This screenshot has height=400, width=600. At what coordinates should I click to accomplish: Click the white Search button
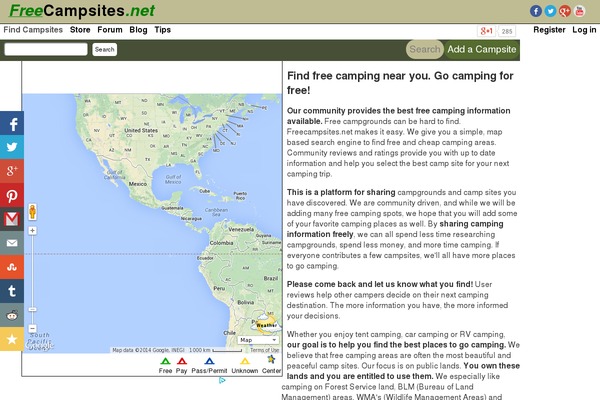coord(104,49)
